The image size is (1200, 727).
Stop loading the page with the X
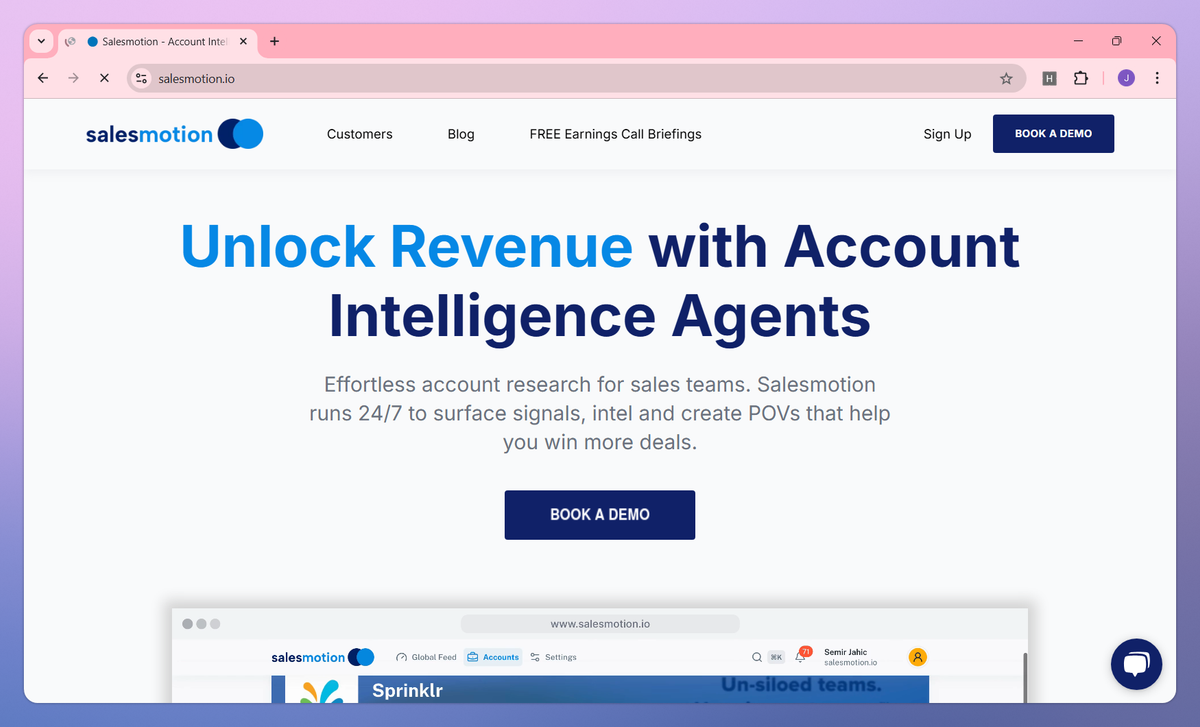tap(104, 78)
